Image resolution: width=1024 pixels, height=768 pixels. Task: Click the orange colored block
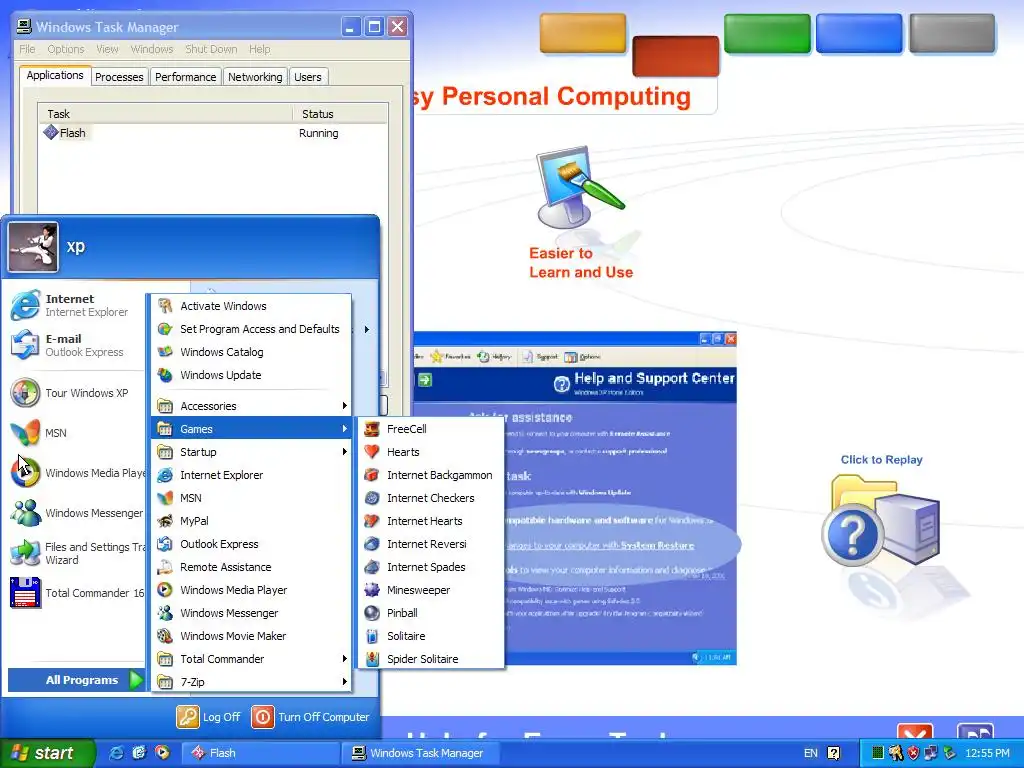coord(583,33)
